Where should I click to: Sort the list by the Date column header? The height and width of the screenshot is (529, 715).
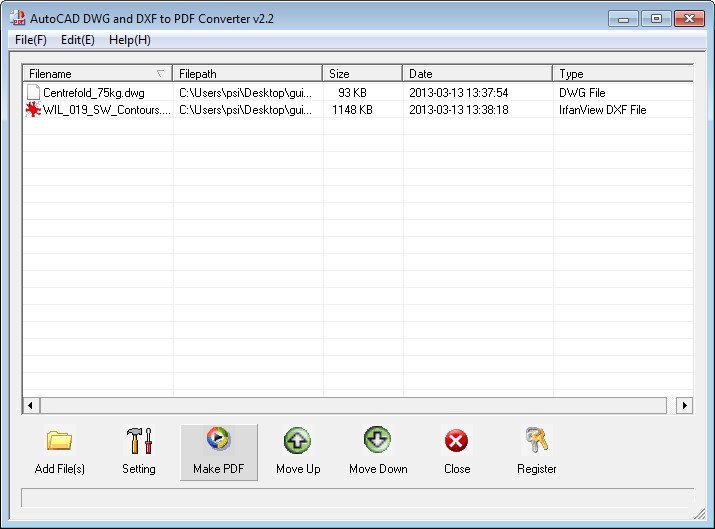pyautogui.click(x=477, y=73)
